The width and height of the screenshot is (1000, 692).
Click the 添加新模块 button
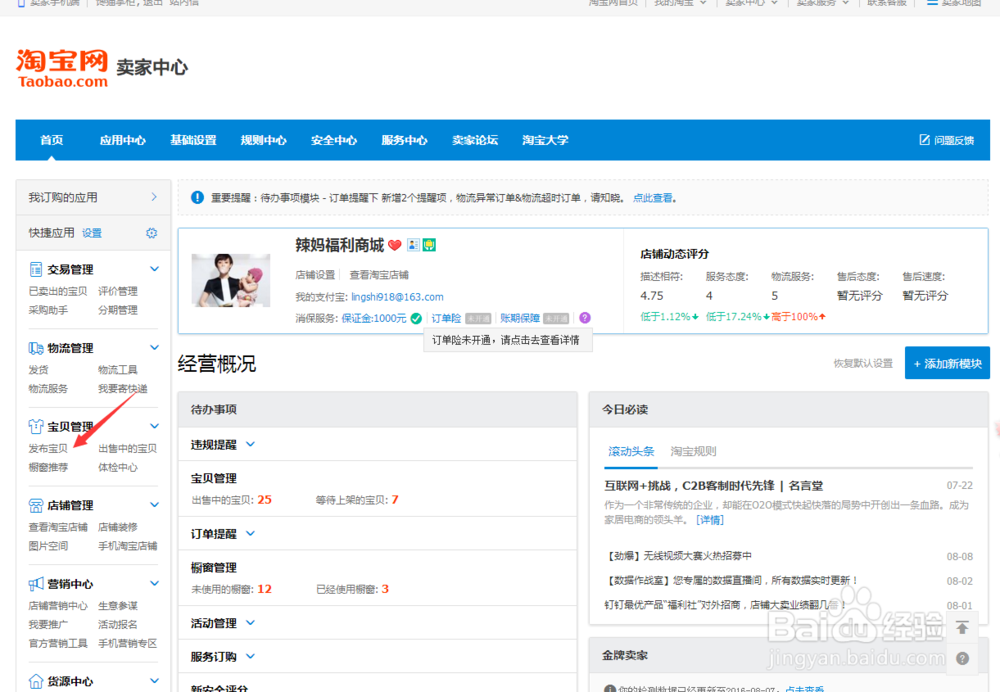tap(947, 363)
